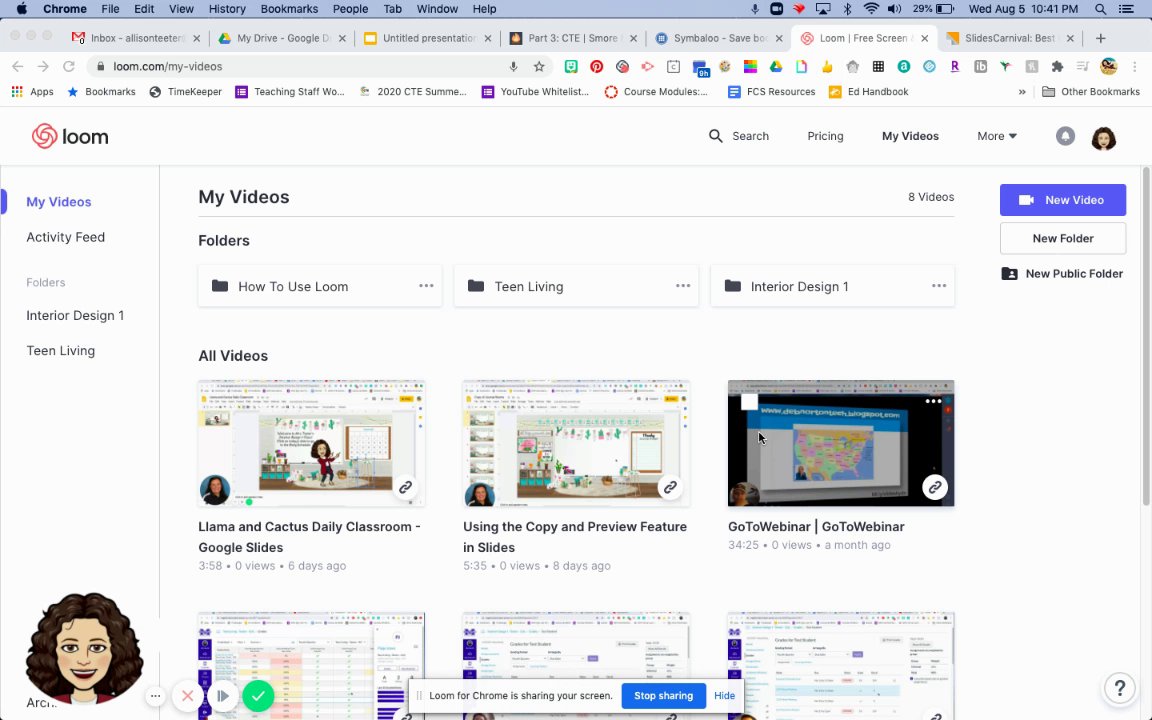Viewport: 1152px width, 720px height.
Task: Click Stop sharing in the sharing bar
Action: tap(663, 696)
